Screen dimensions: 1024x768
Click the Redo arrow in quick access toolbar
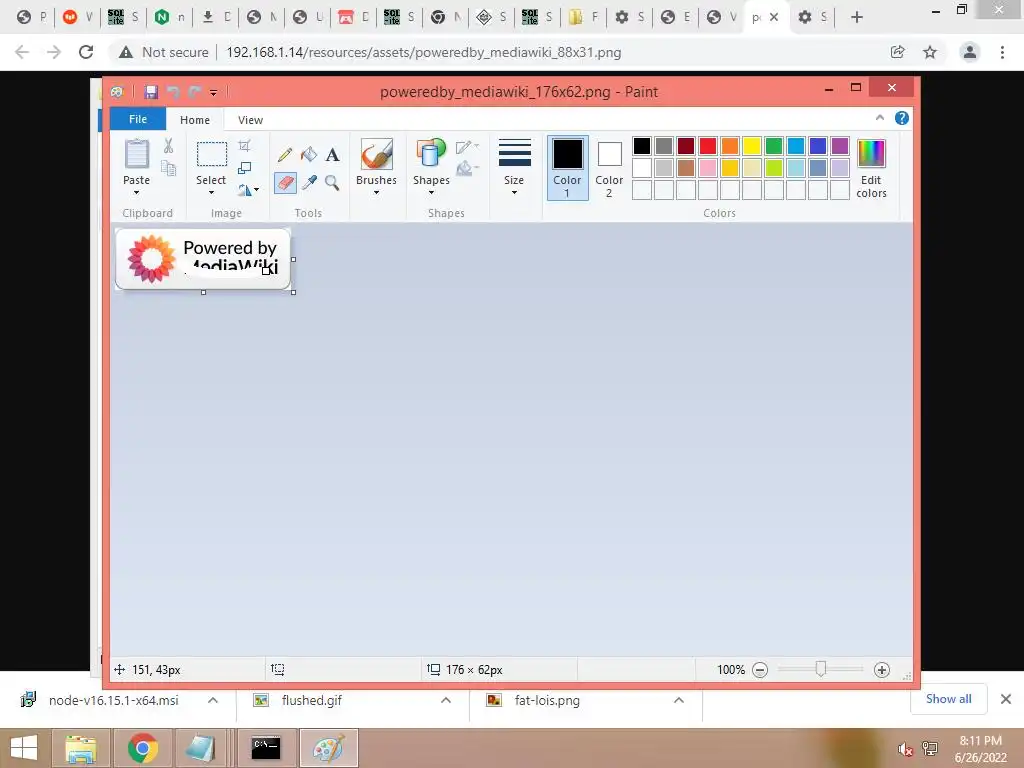[194, 92]
